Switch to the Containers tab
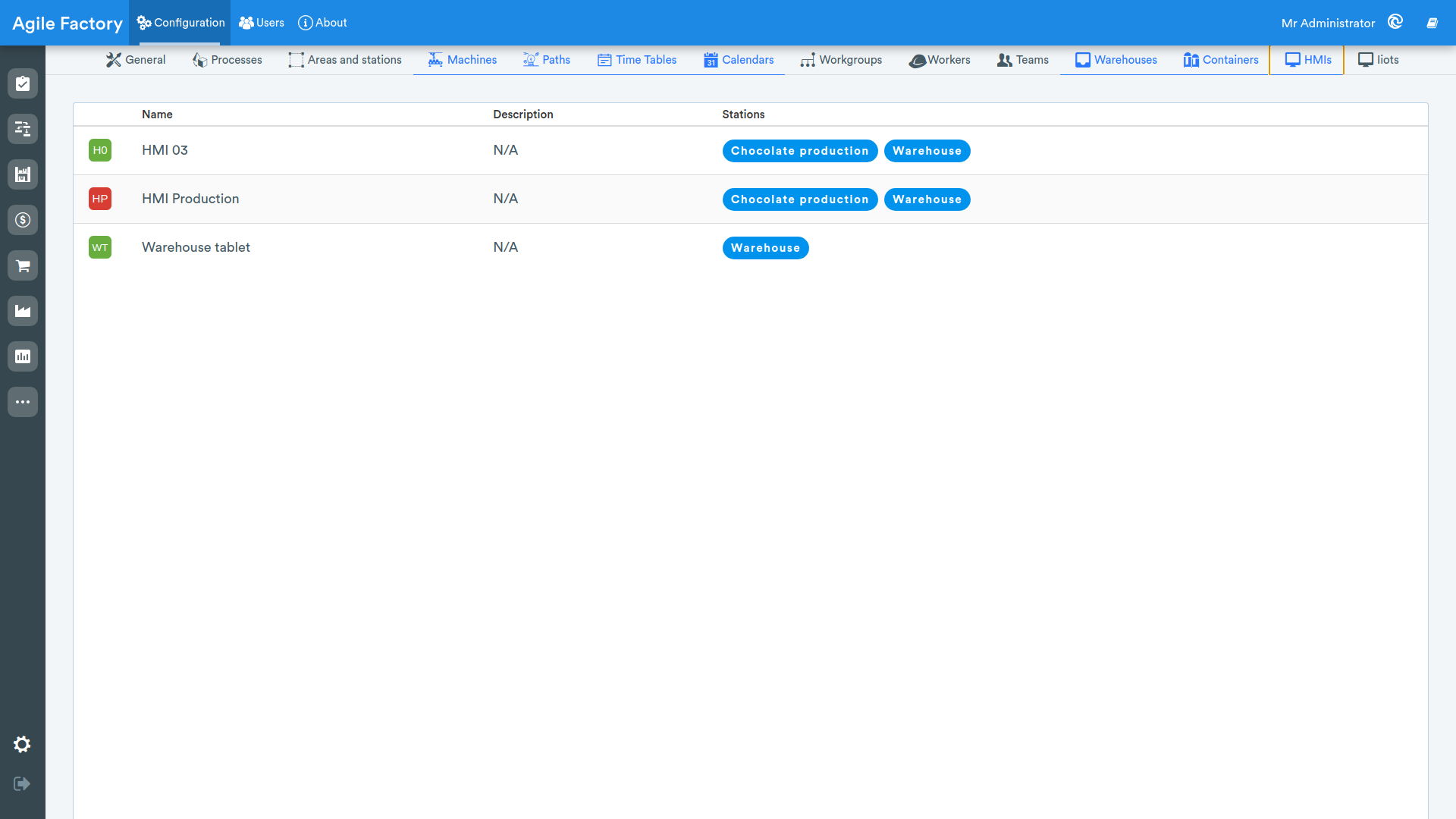 click(1221, 60)
